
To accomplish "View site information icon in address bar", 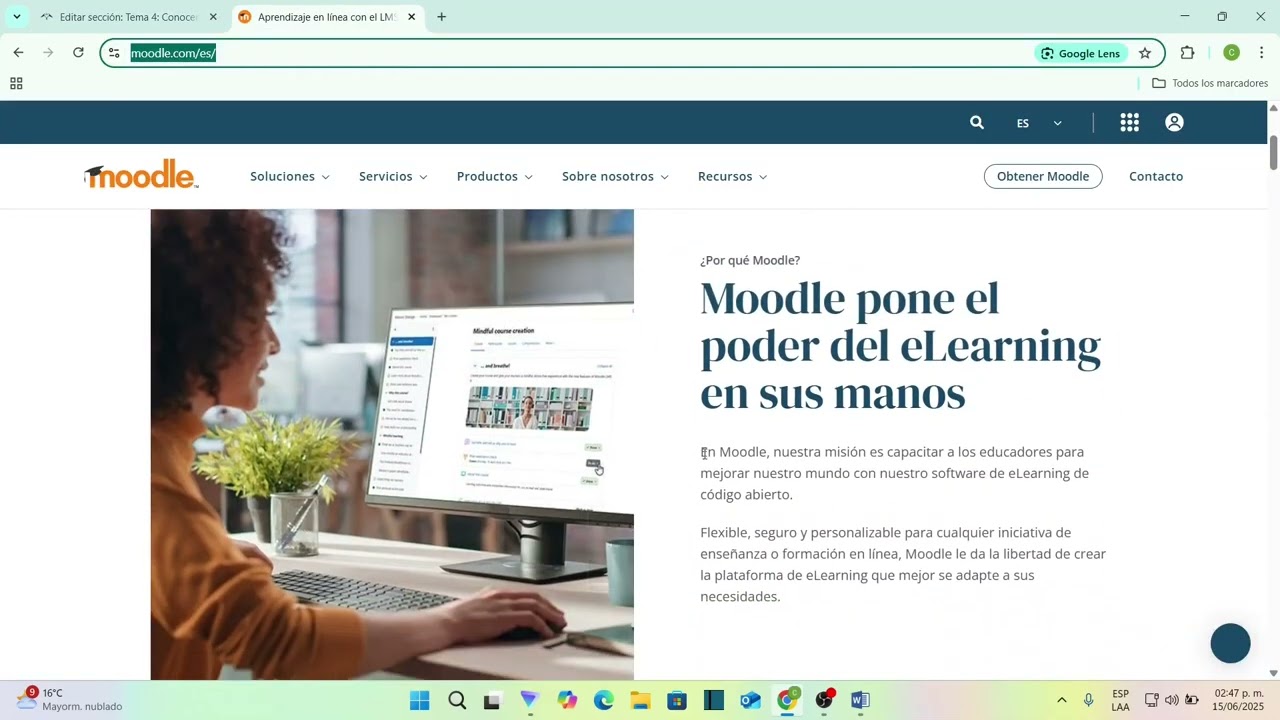I will (115, 53).
